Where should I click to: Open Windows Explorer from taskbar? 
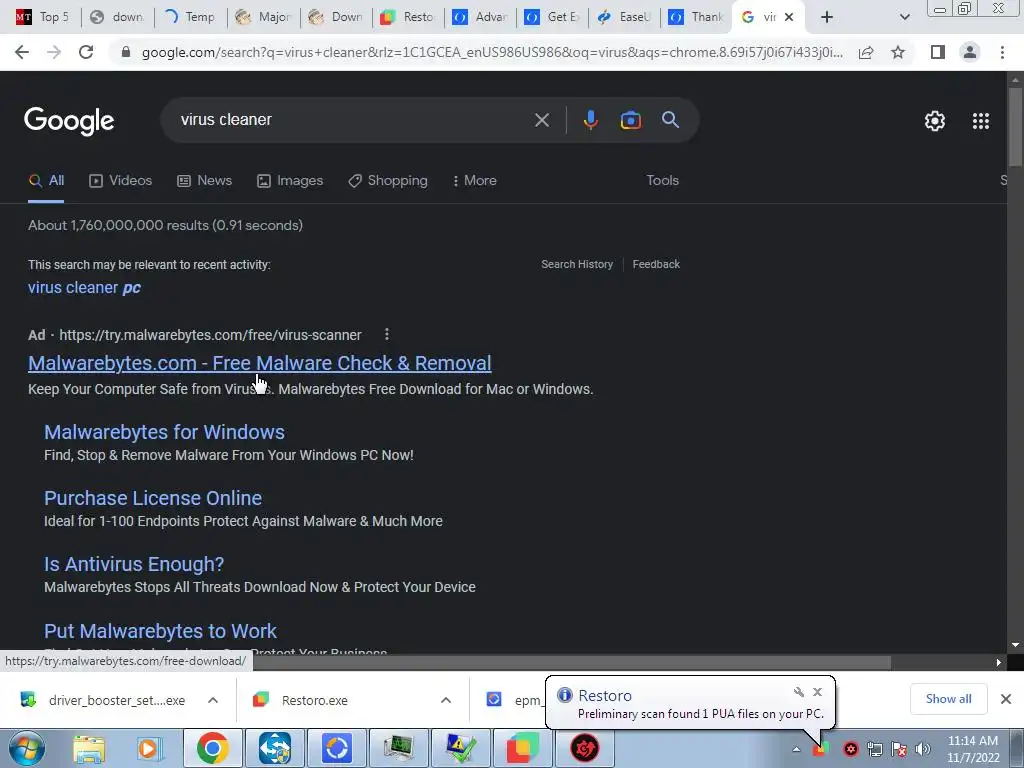point(89,748)
